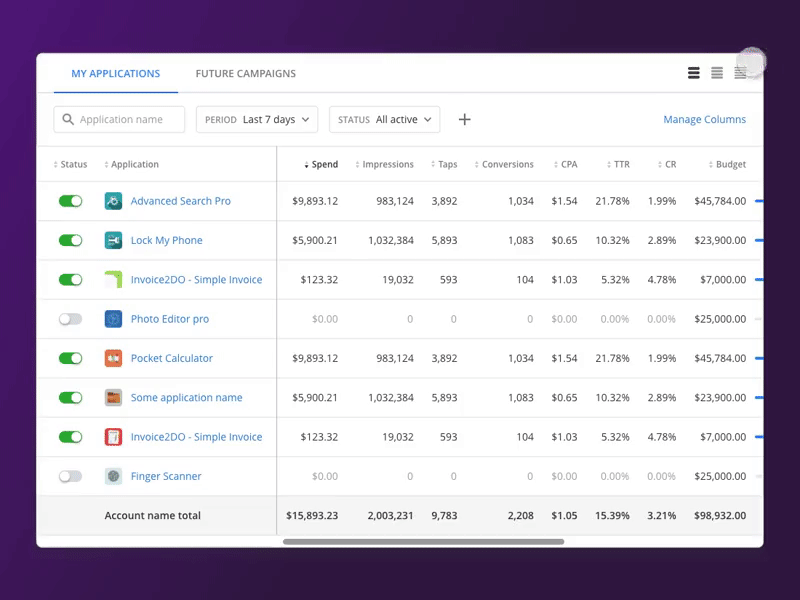Click the Lock My Phone app icon
The width and height of the screenshot is (800, 600).
click(114, 240)
